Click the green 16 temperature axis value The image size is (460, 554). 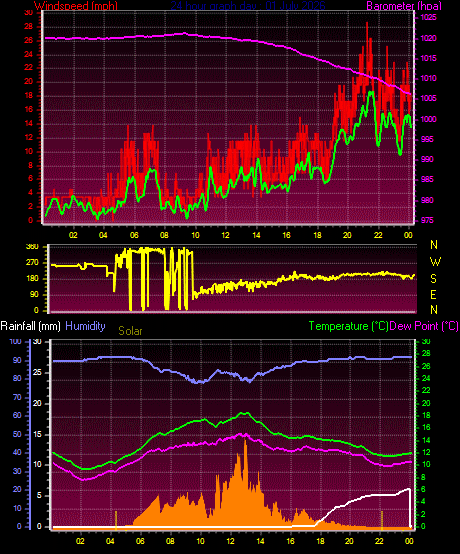click(x=426, y=428)
